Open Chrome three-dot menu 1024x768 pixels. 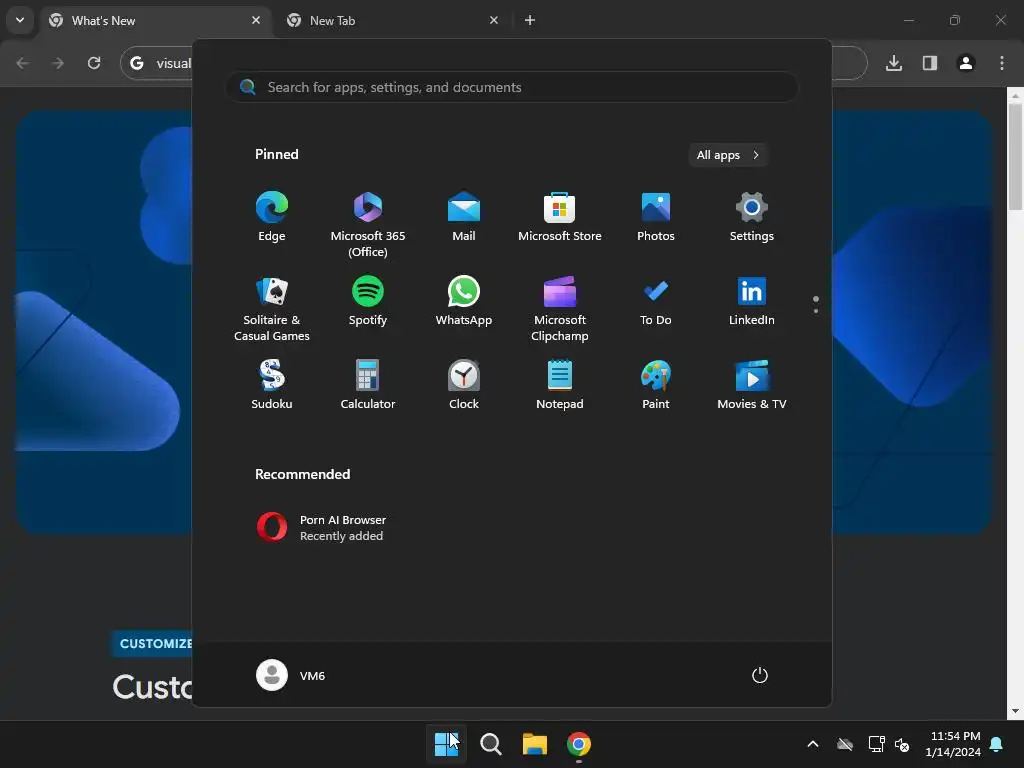tap(1002, 63)
